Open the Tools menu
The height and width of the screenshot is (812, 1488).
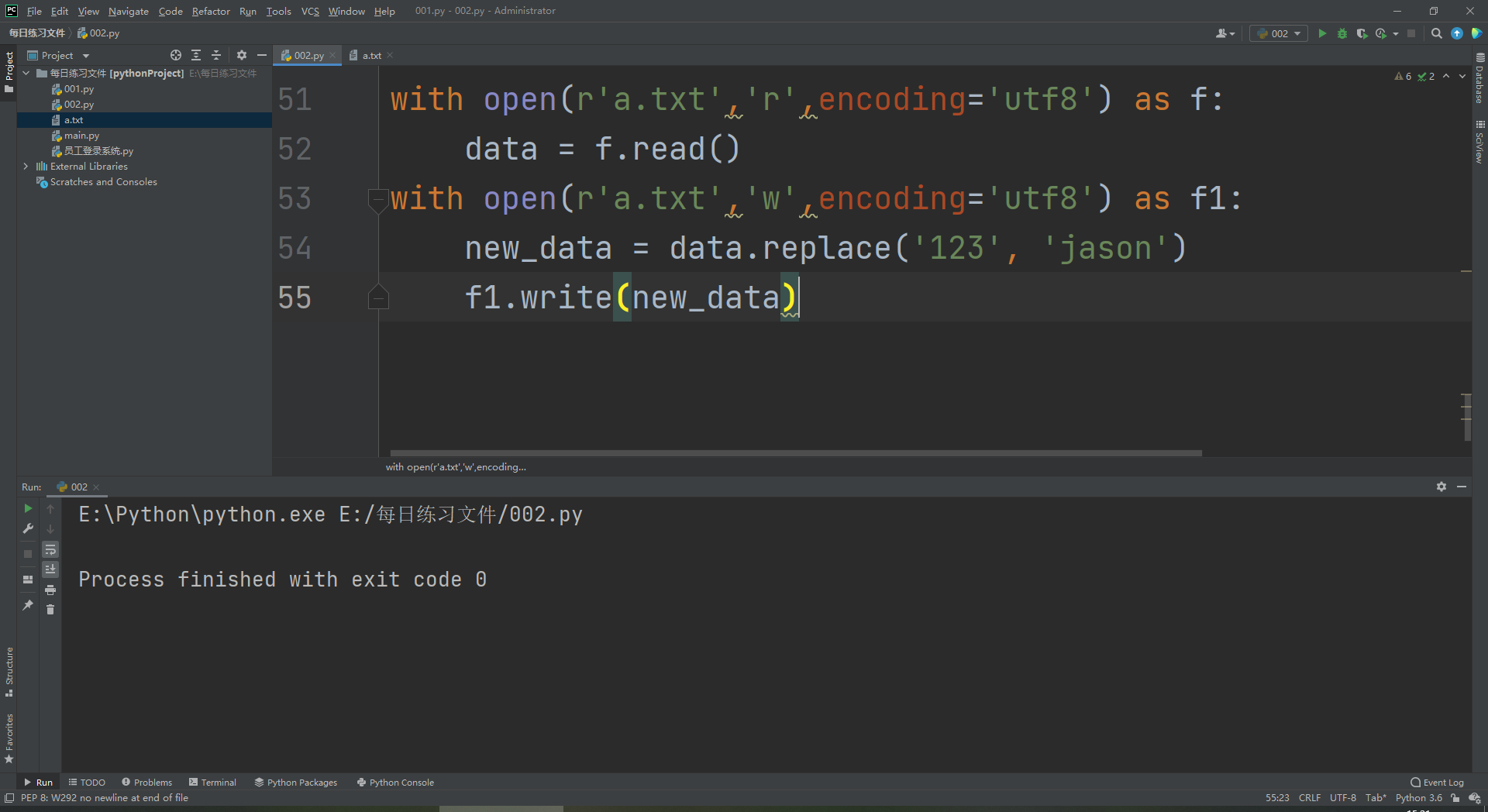point(278,11)
